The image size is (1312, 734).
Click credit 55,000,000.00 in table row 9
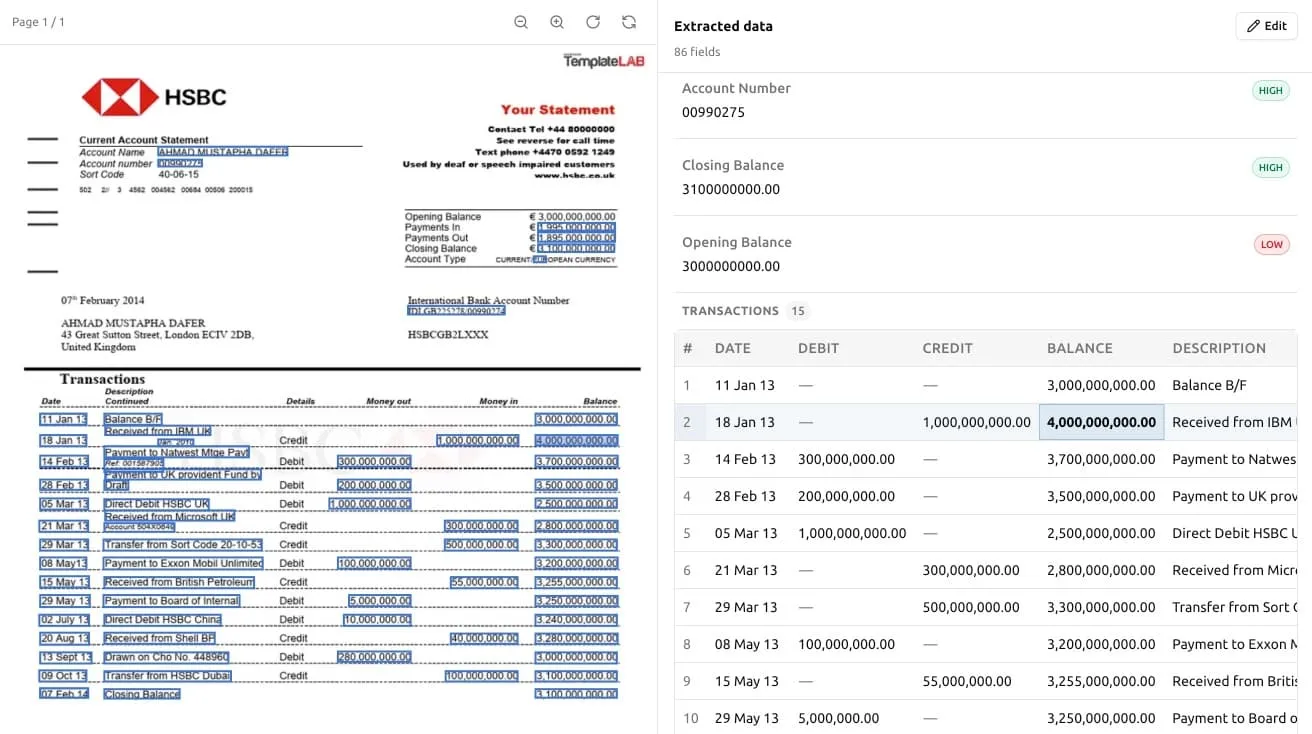click(967, 681)
